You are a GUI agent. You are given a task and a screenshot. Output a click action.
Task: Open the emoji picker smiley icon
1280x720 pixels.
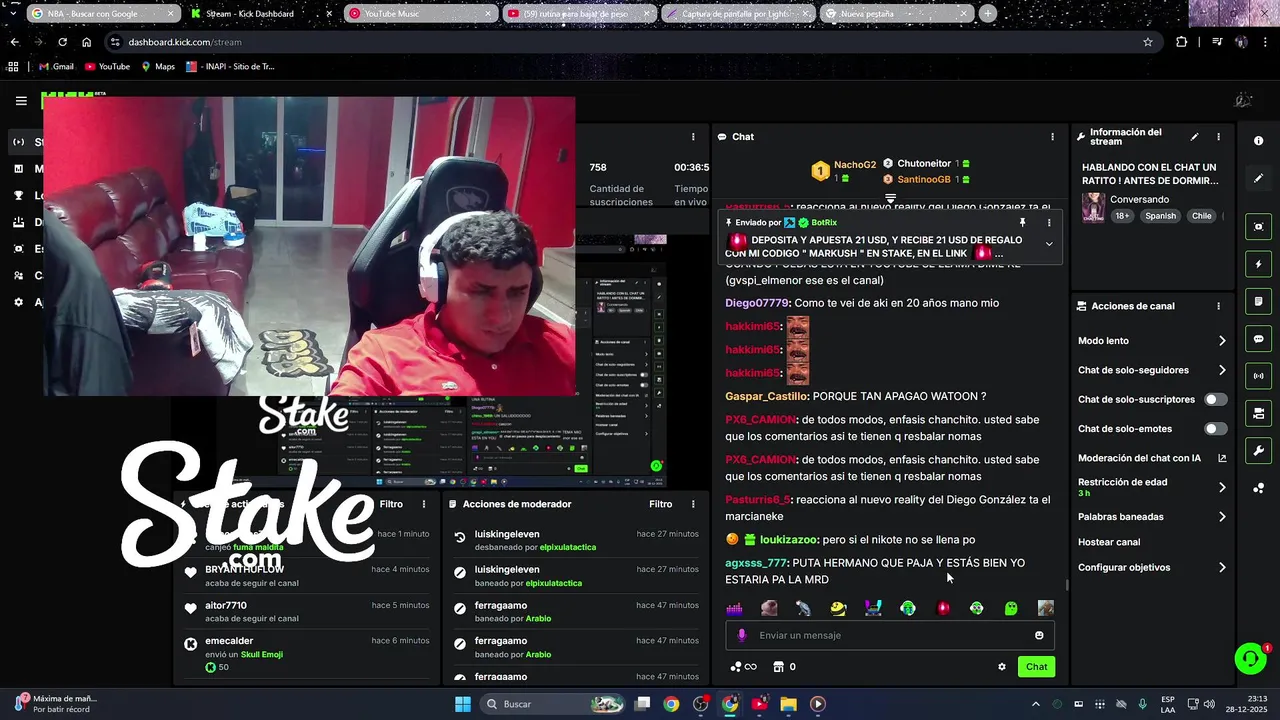click(1039, 635)
